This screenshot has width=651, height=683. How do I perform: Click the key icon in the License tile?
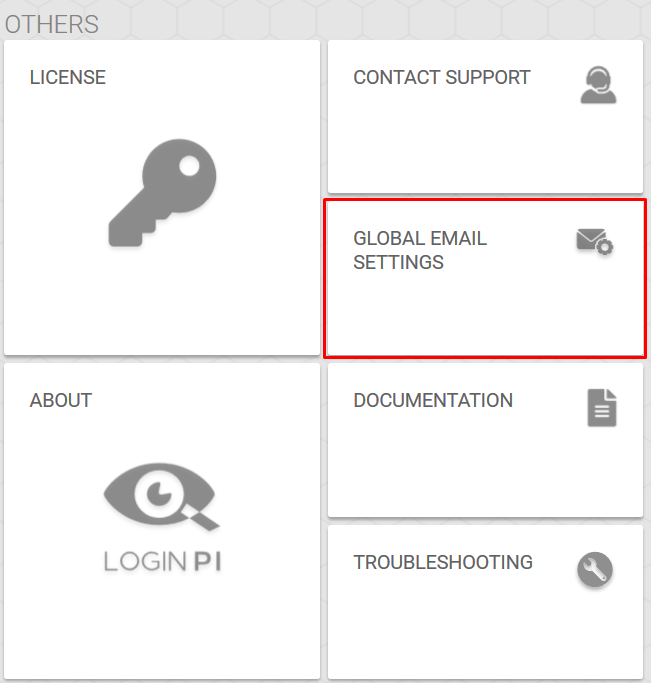click(x=162, y=193)
